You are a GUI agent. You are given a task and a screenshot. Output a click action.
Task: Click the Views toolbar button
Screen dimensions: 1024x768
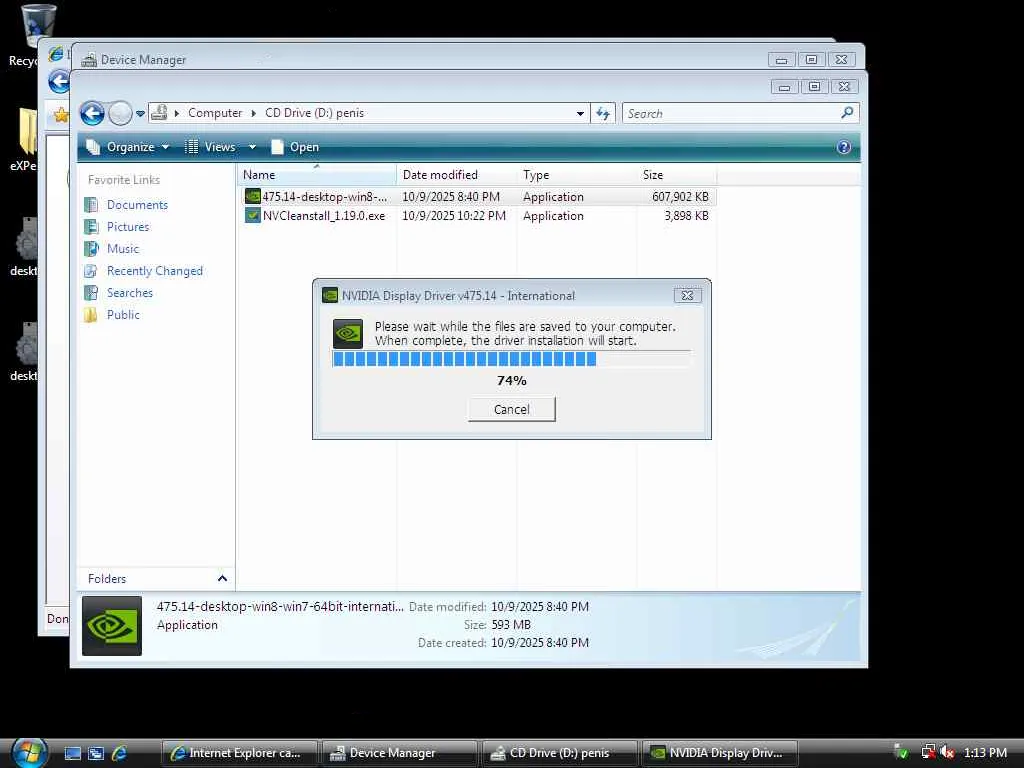coord(210,147)
